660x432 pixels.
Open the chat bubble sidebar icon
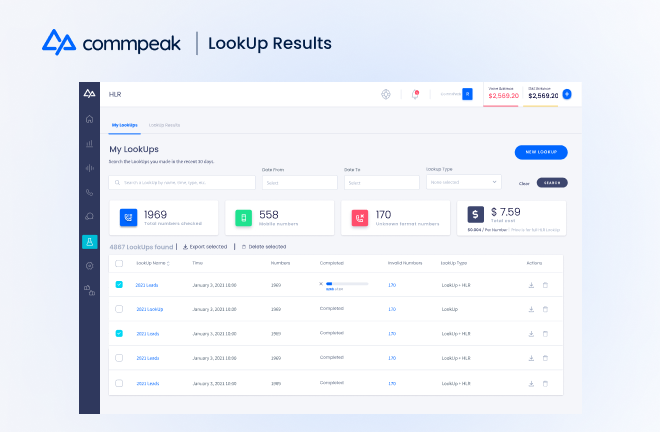point(89,216)
